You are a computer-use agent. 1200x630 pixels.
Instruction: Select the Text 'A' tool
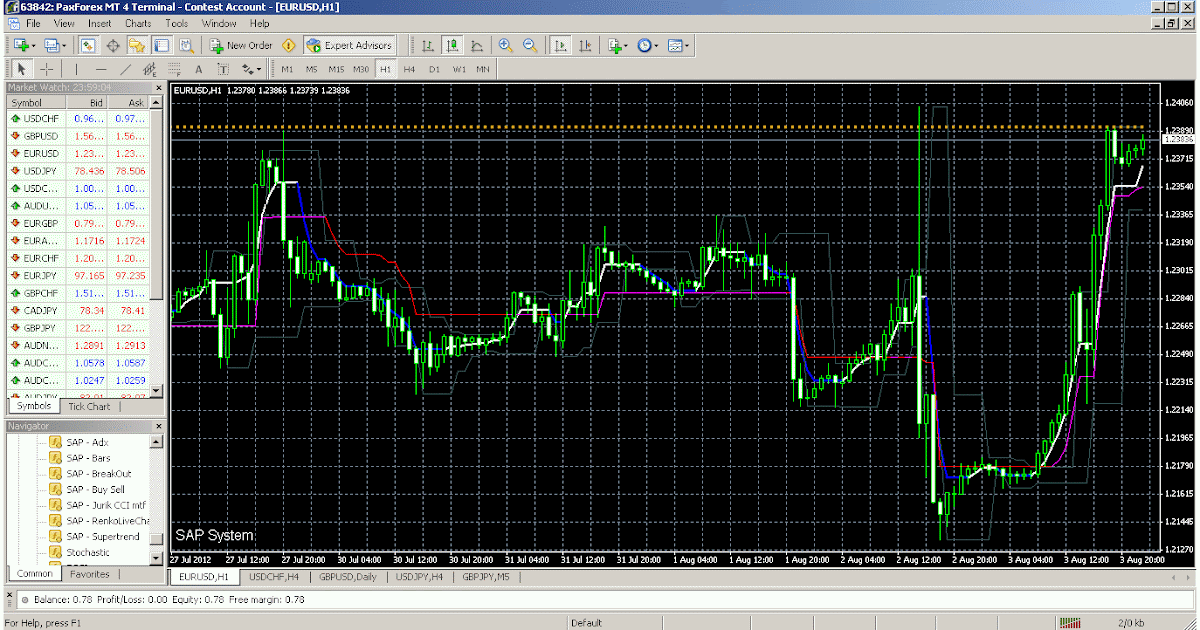[x=199, y=69]
